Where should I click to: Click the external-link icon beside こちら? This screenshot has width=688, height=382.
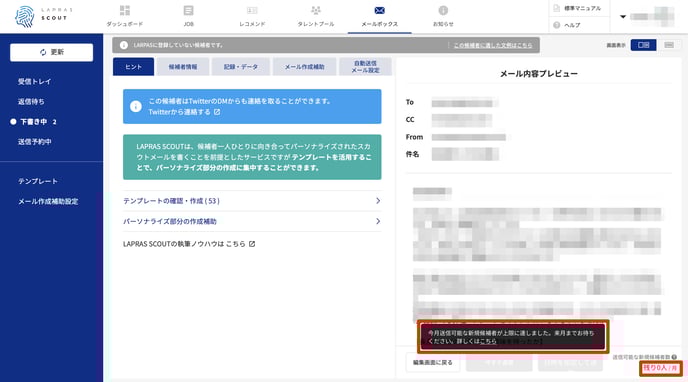click(x=252, y=244)
